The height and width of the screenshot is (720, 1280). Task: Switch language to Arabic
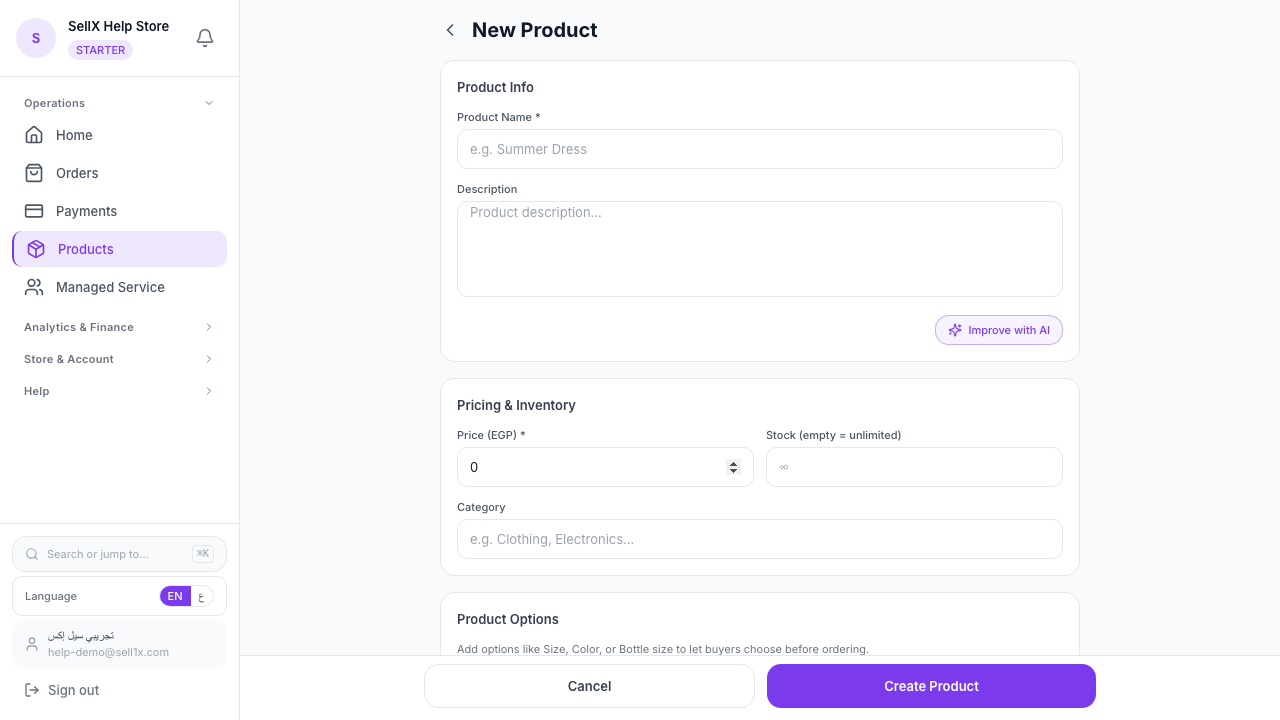[x=202, y=596]
